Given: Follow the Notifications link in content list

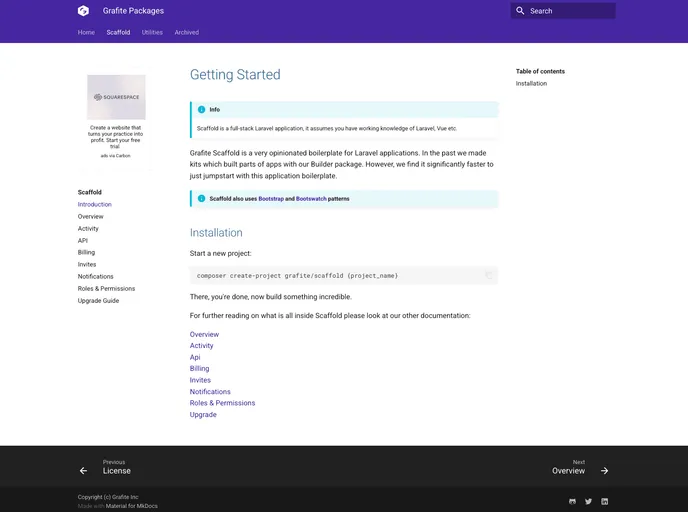Looking at the screenshot, I should pyautogui.click(x=210, y=391).
